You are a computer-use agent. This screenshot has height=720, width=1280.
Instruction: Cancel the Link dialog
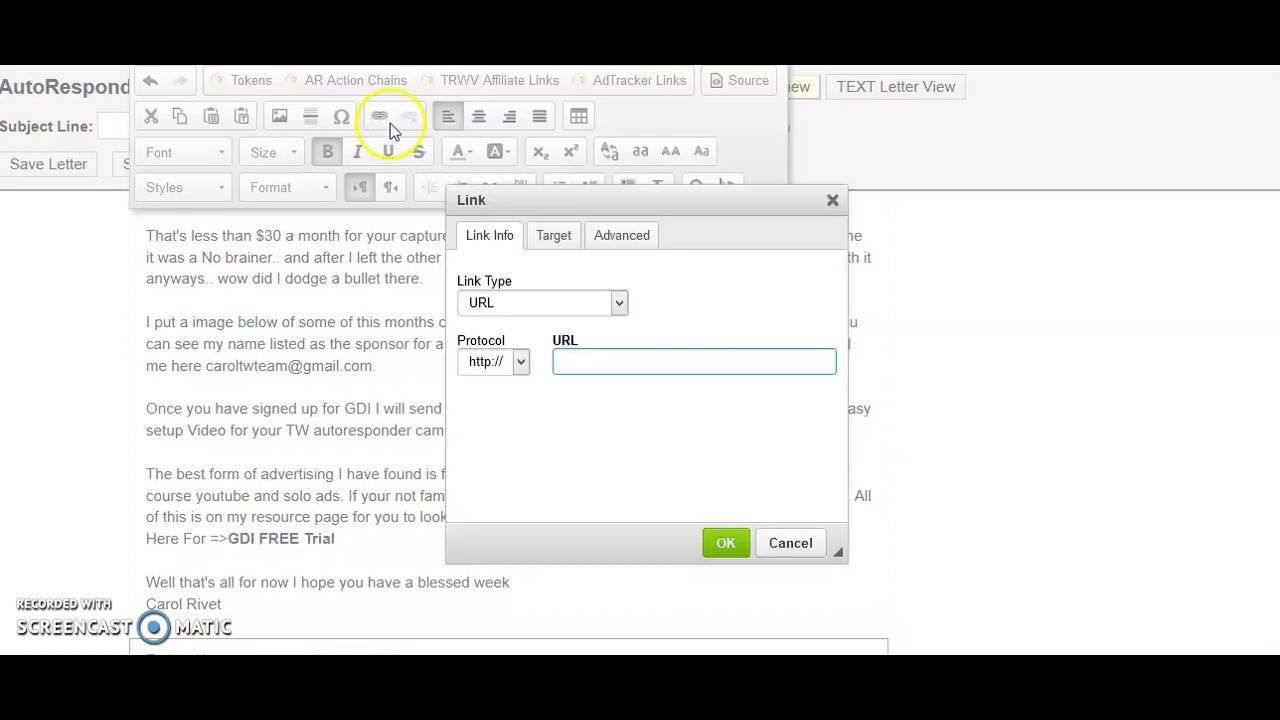[790, 543]
